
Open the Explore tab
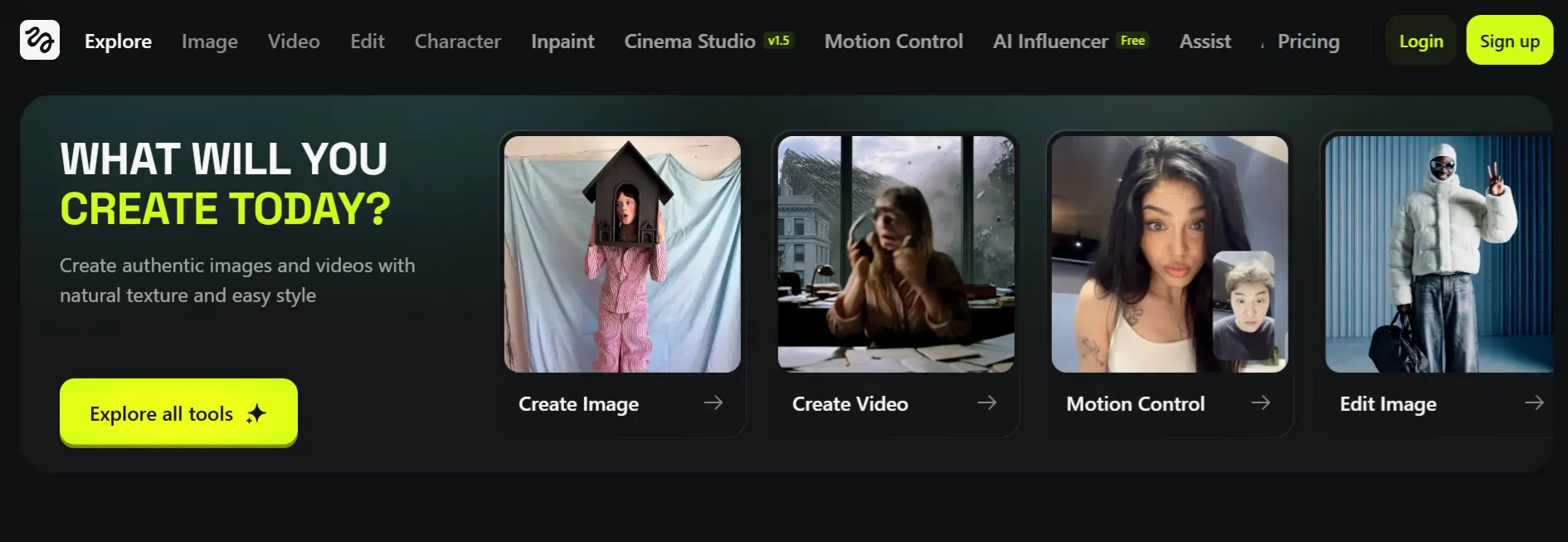coord(118,42)
